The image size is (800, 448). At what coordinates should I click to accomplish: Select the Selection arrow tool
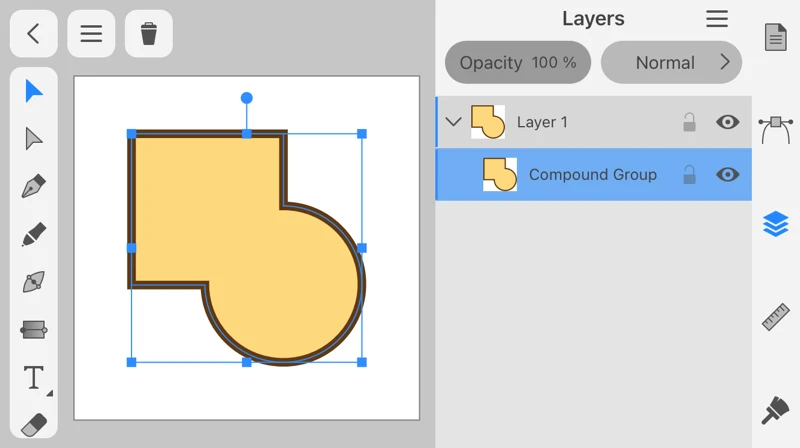pyautogui.click(x=34, y=91)
